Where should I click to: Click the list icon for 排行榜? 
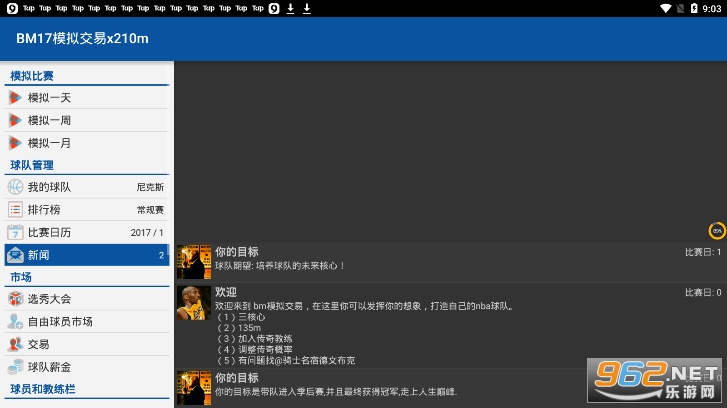(15, 209)
